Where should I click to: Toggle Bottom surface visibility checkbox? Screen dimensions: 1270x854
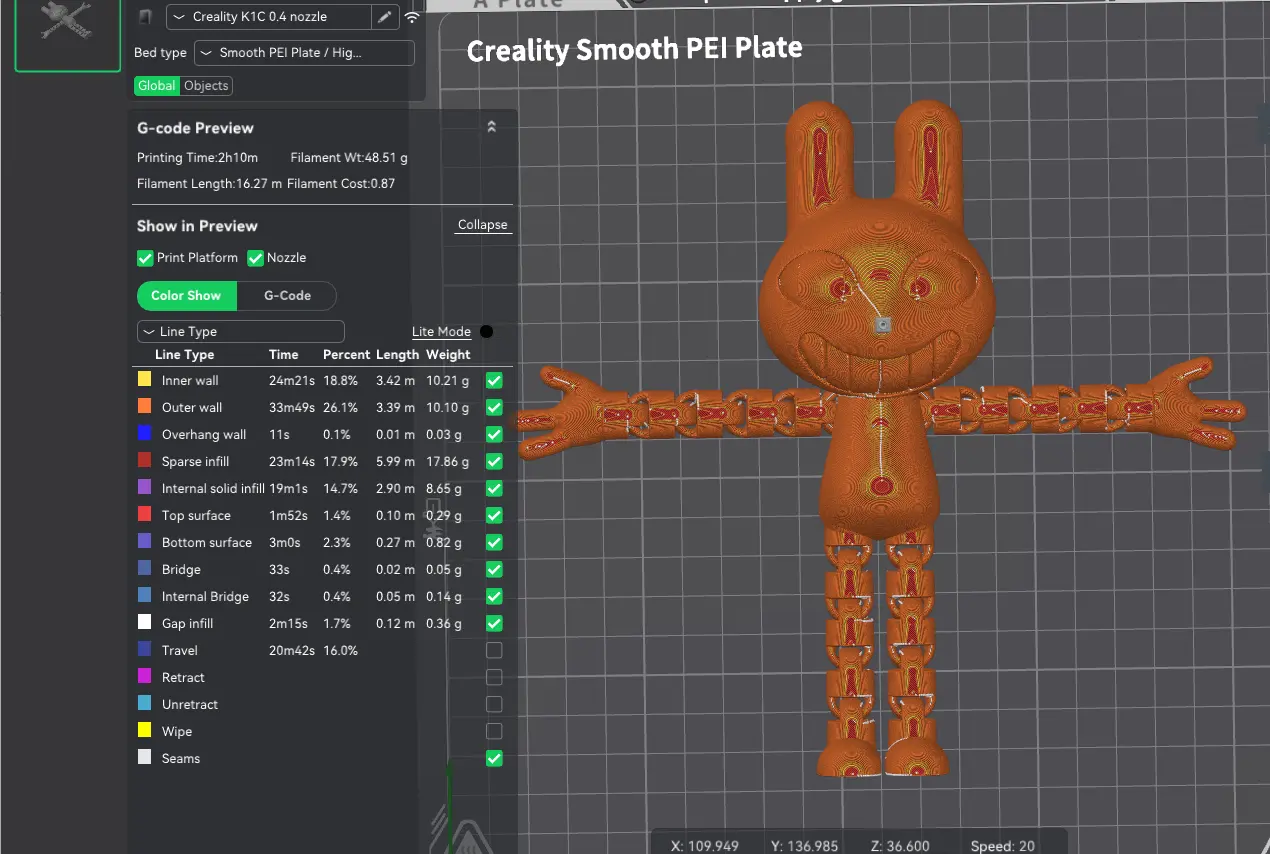coord(494,542)
